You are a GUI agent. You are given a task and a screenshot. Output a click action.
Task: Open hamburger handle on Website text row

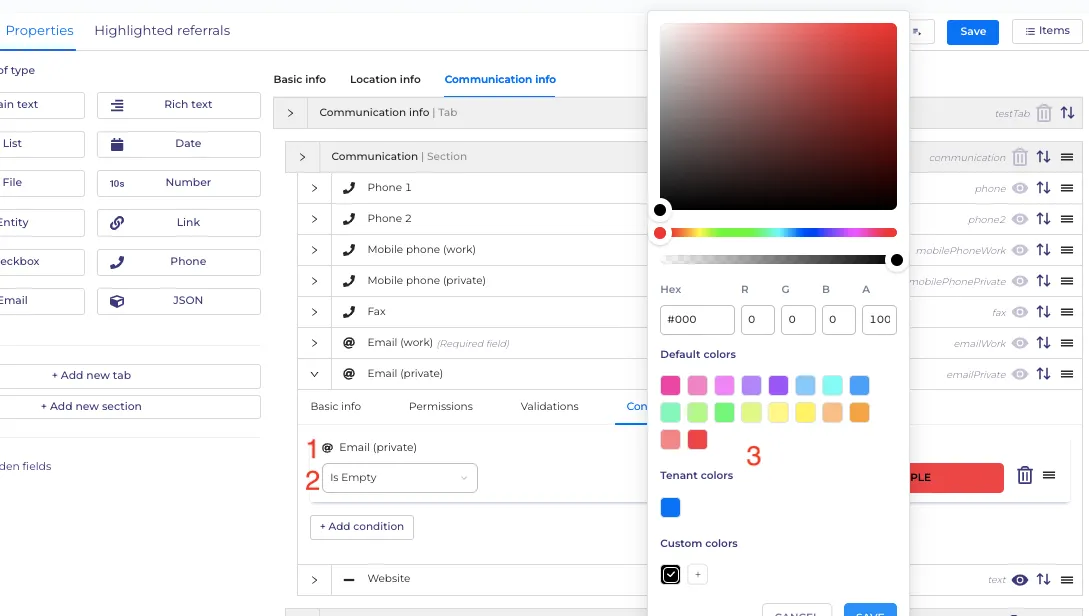pos(1067,579)
